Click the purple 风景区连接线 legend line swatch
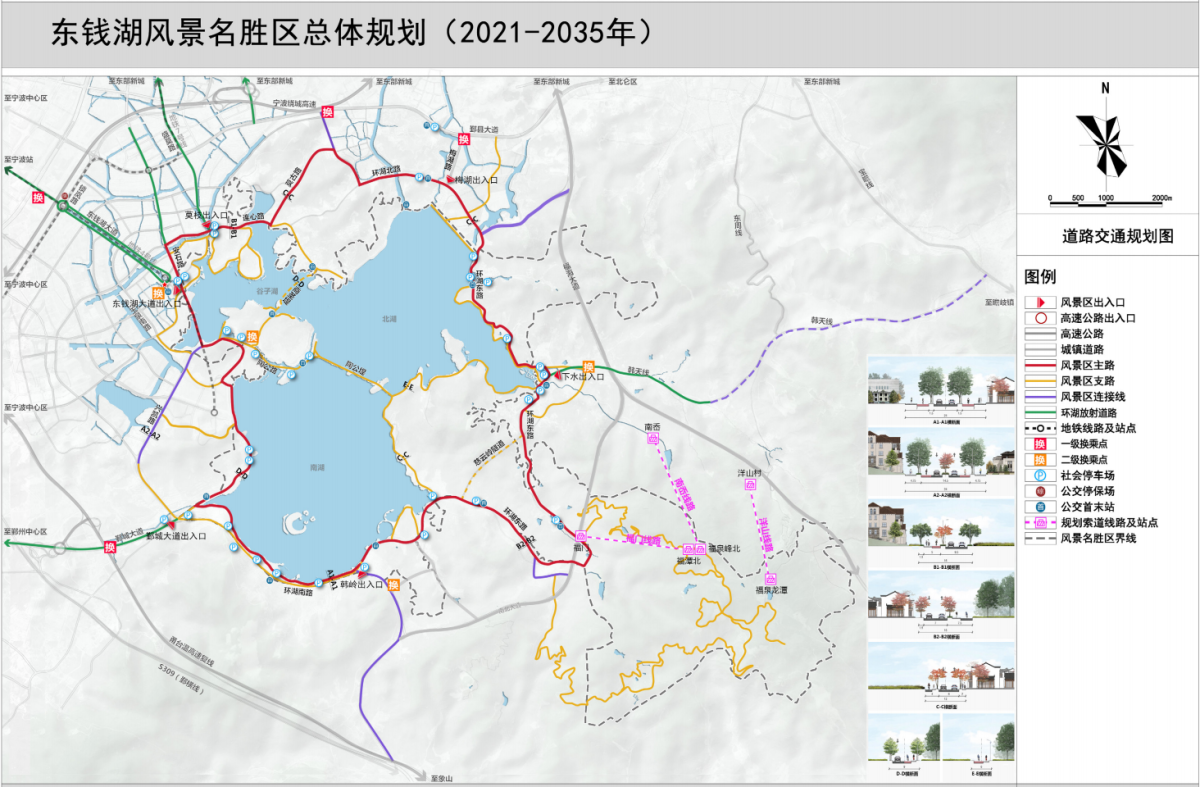 coord(1041,396)
